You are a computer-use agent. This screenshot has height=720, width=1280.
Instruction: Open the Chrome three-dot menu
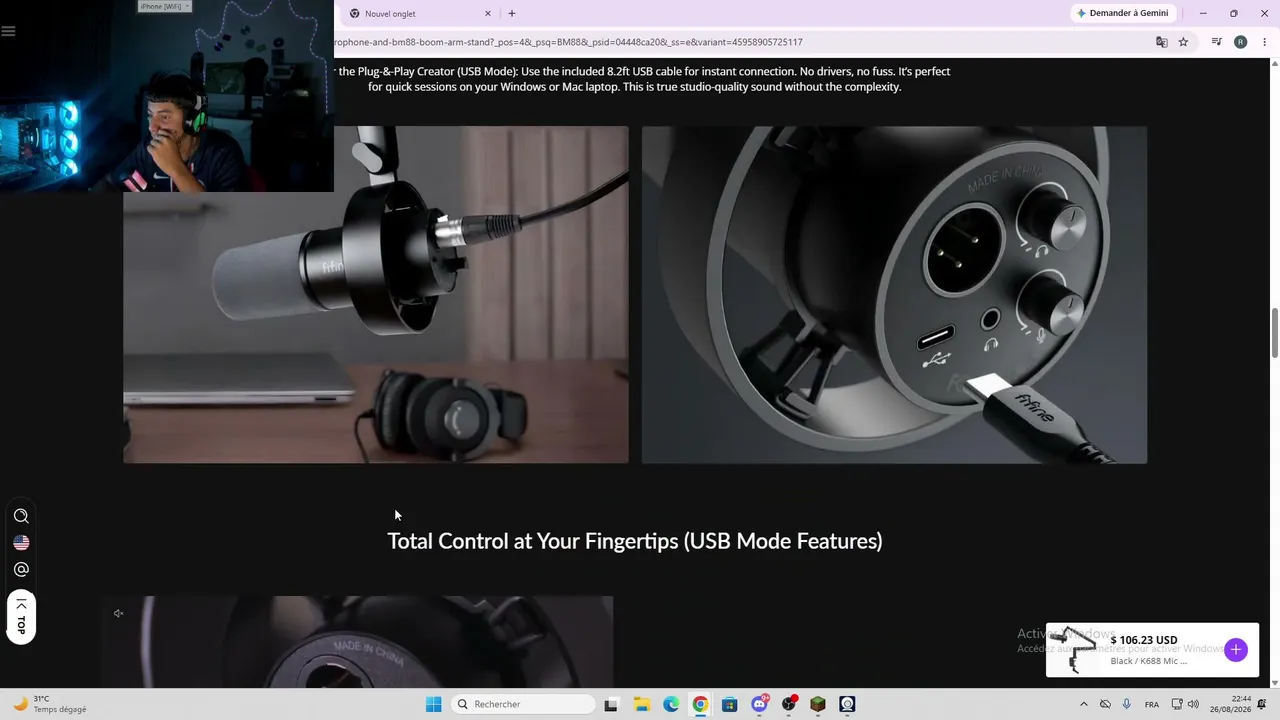pos(1264,42)
